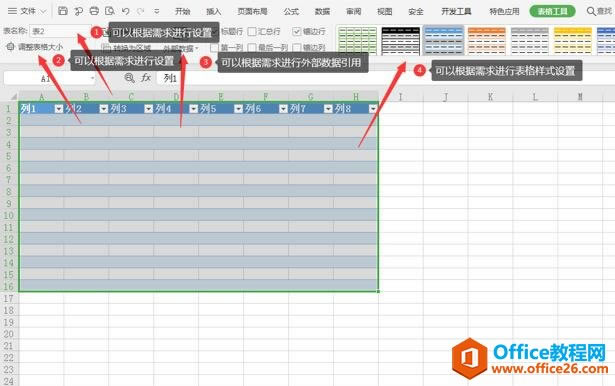Apply the yellow table style thumbnail

[573, 40]
